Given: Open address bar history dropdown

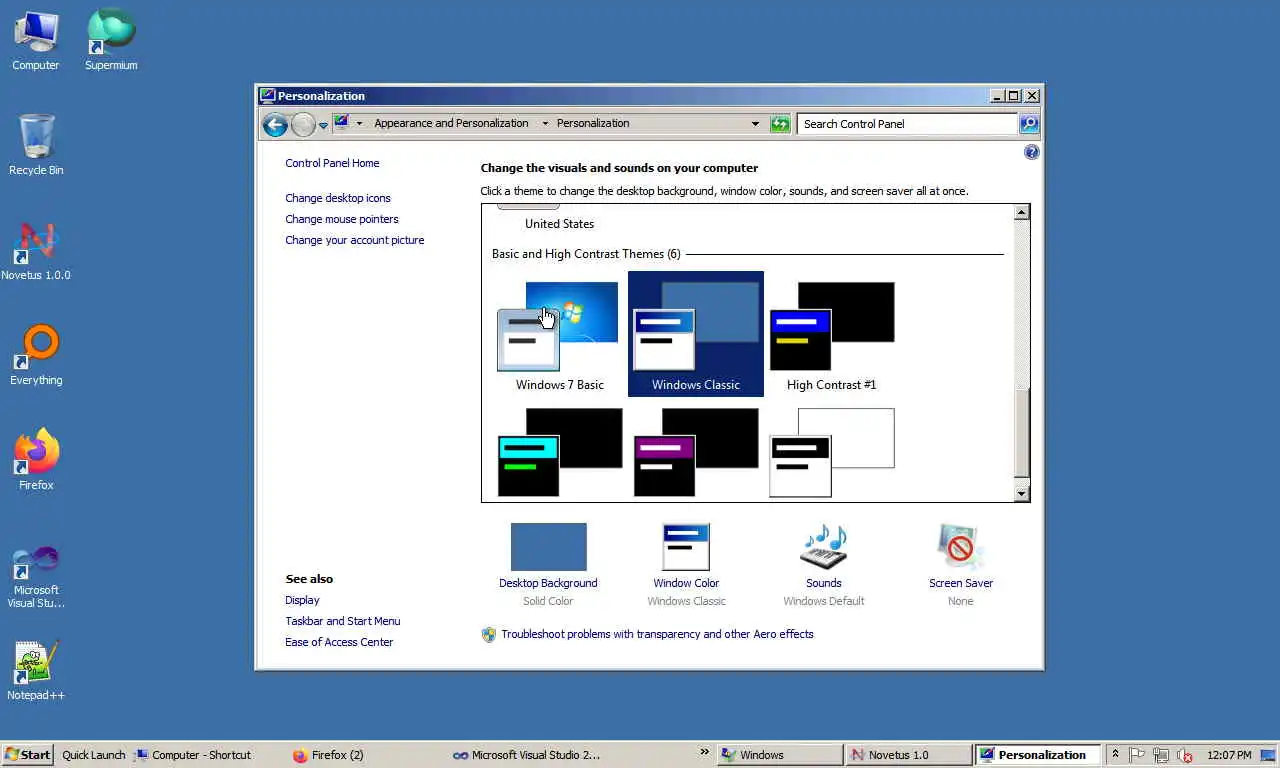Looking at the screenshot, I should click(755, 124).
